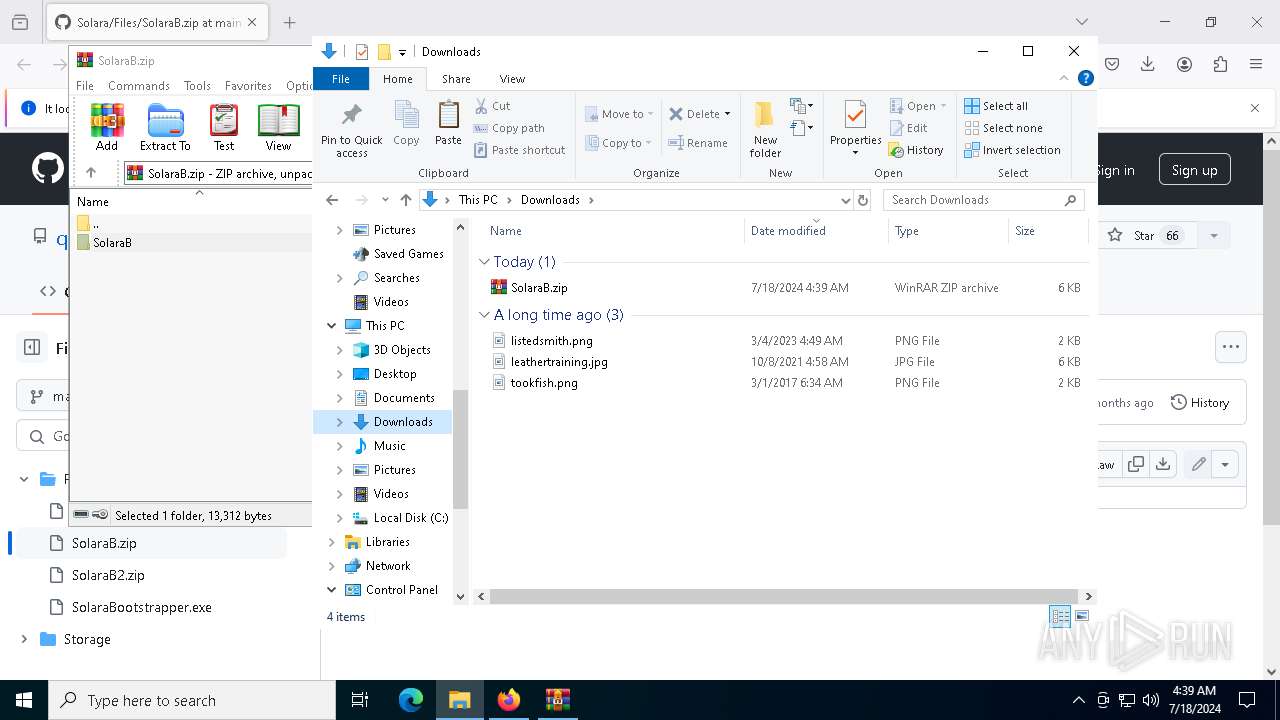The height and width of the screenshot is (720, 1280).
Task: Select Desktop in navigation pane
Action: 395,374
